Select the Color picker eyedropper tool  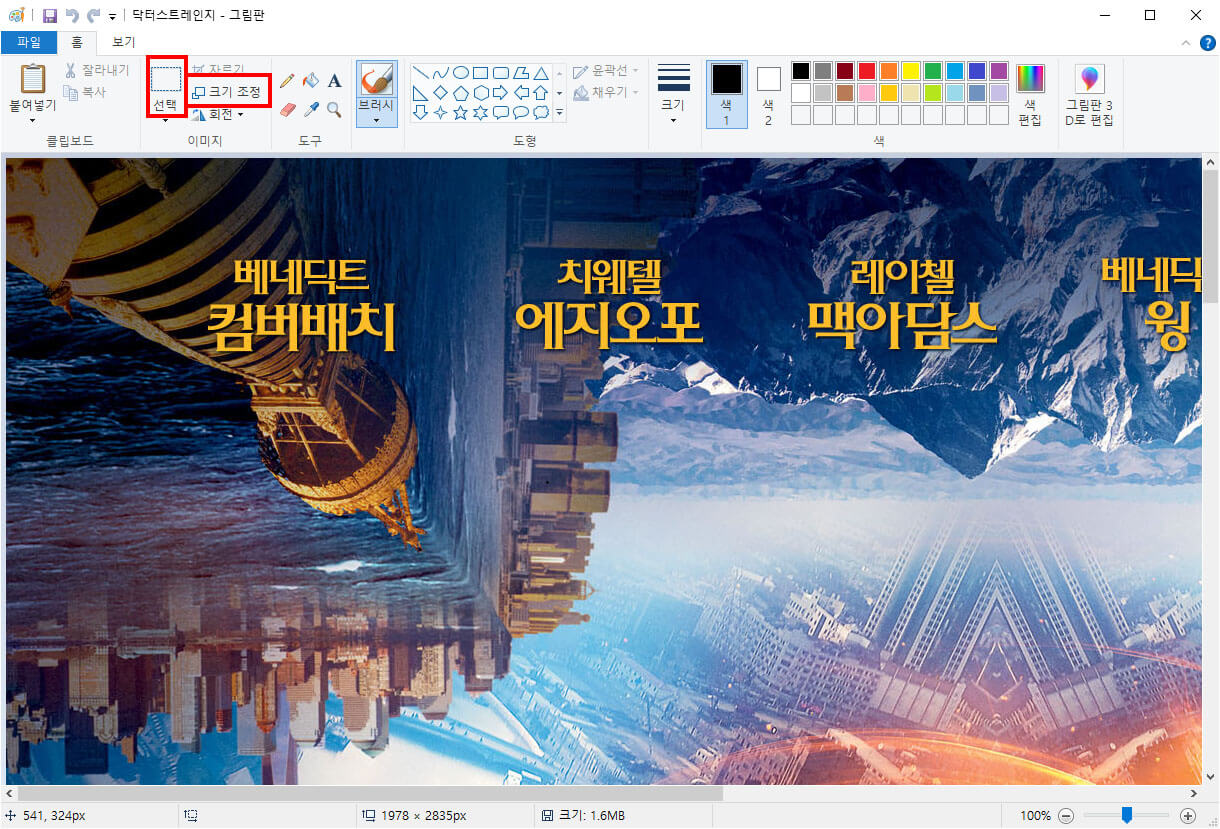pos(311,109)
